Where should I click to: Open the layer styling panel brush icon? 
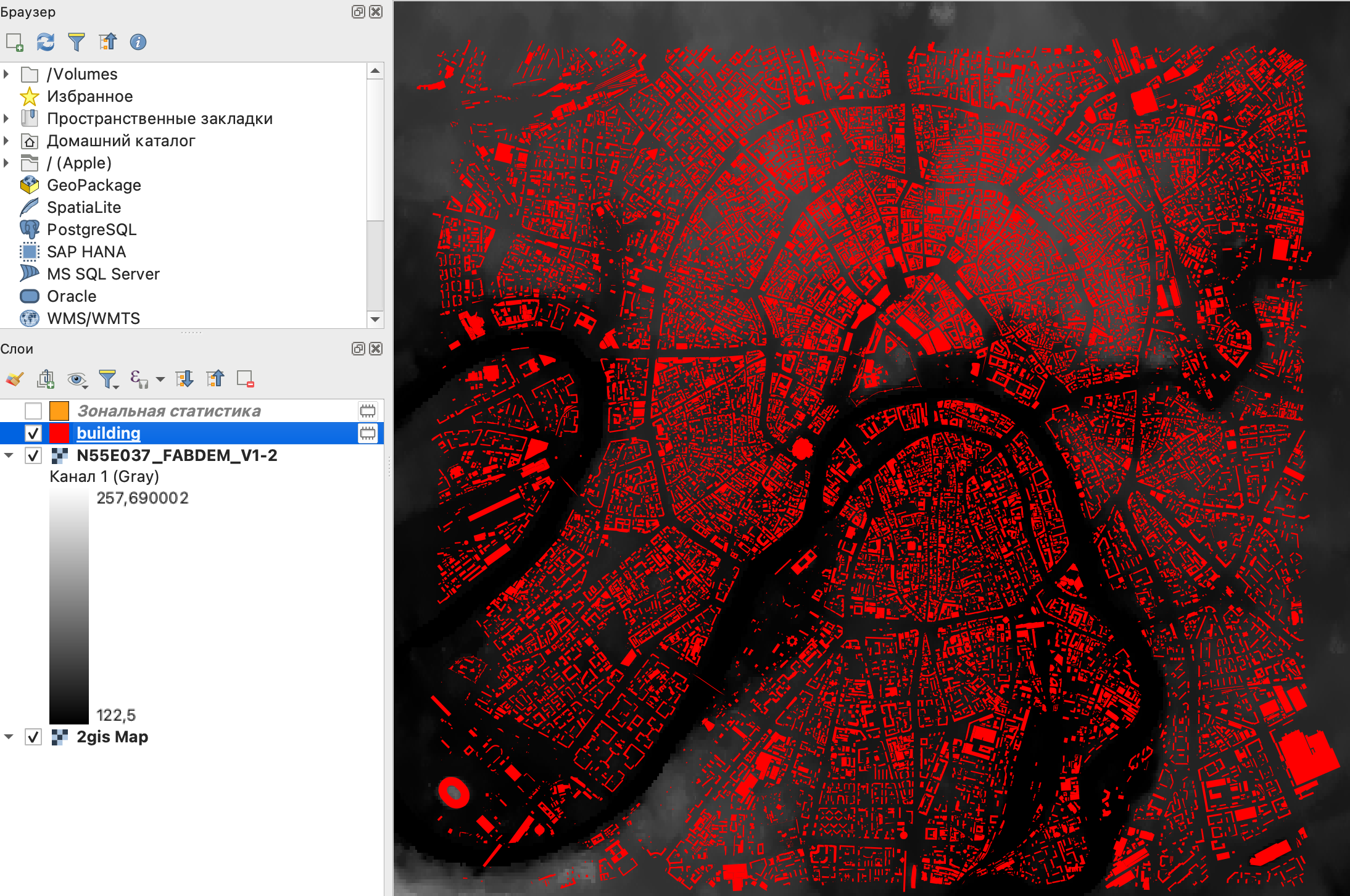point(15,379)
